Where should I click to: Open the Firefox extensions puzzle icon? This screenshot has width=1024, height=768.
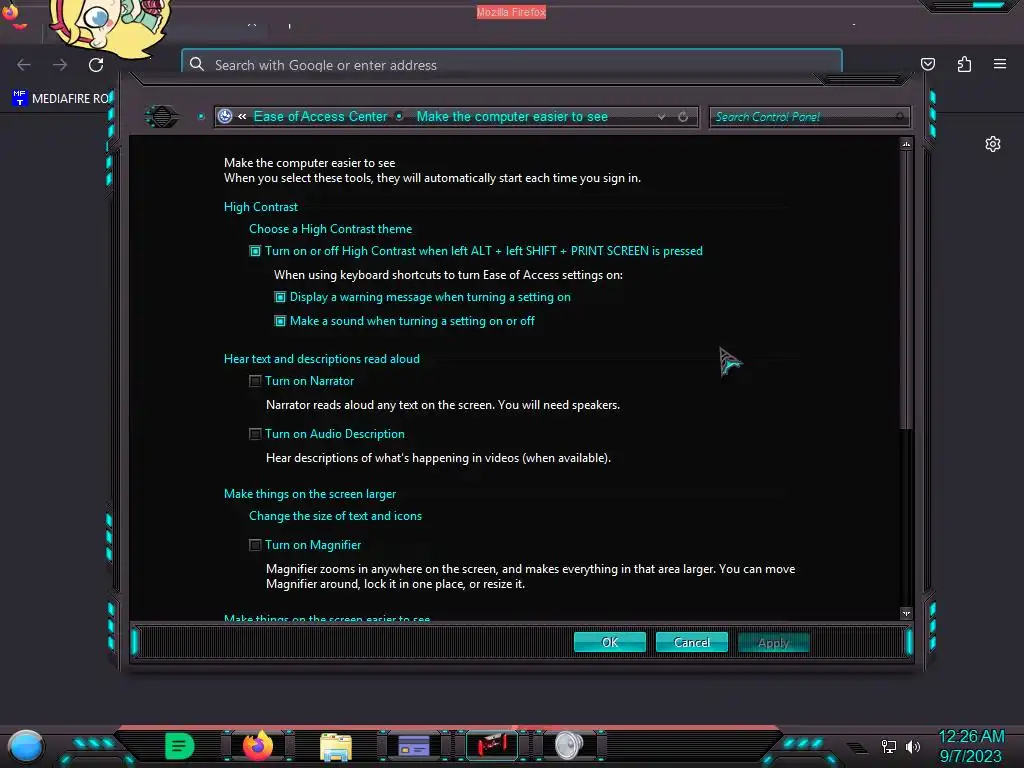(964, 64)
